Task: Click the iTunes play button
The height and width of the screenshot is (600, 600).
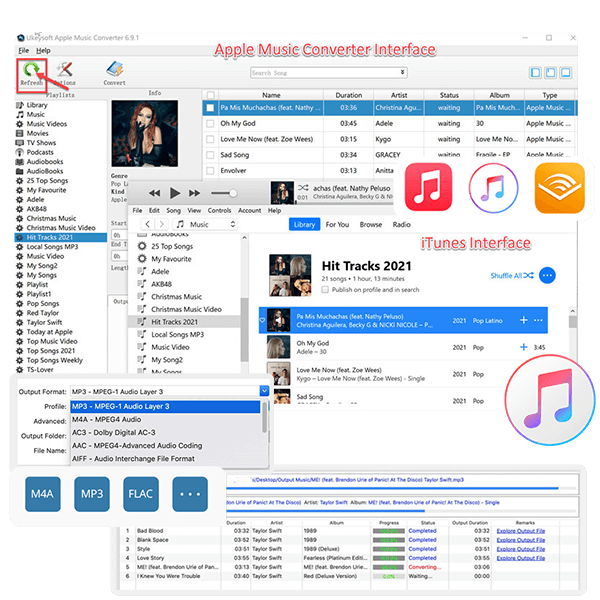Action: tap(174, 193)
